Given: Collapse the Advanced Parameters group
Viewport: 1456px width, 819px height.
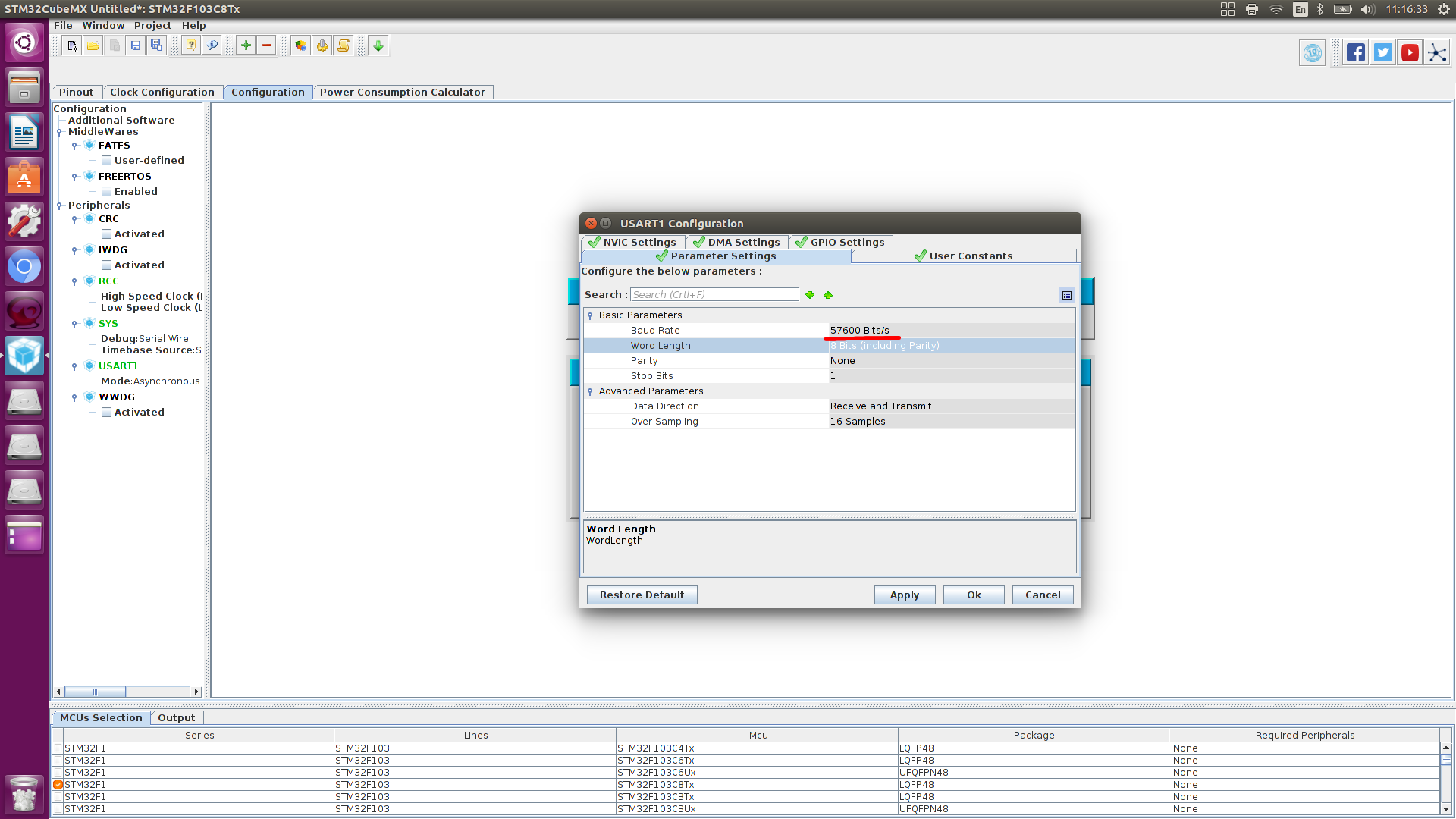Looking at the screenshot, I should tap(590, 391).
